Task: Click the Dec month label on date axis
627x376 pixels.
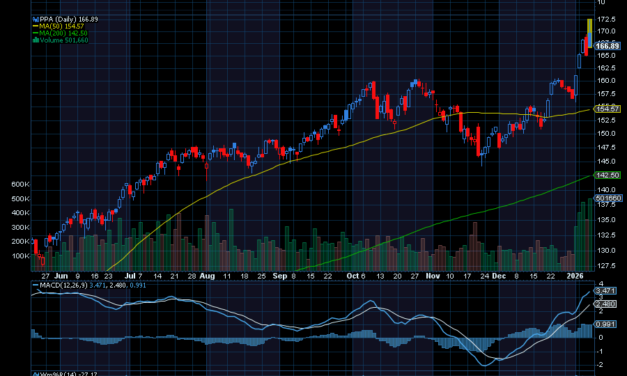Action: (x=499, y=276)
